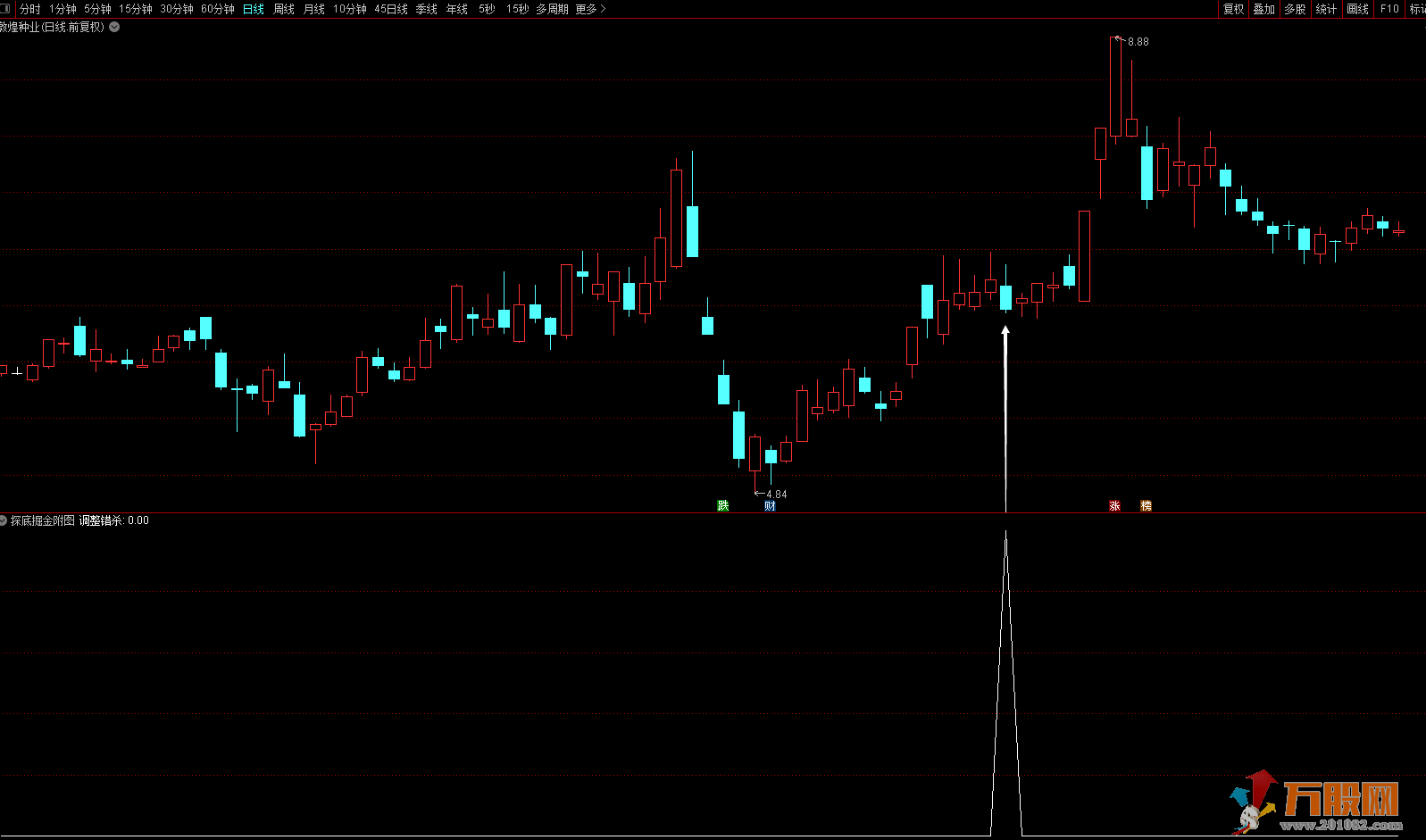The width and height of the screenshot is (1426, 840).
Task: Open the 多周期 multi-period view
Action: 552,9
